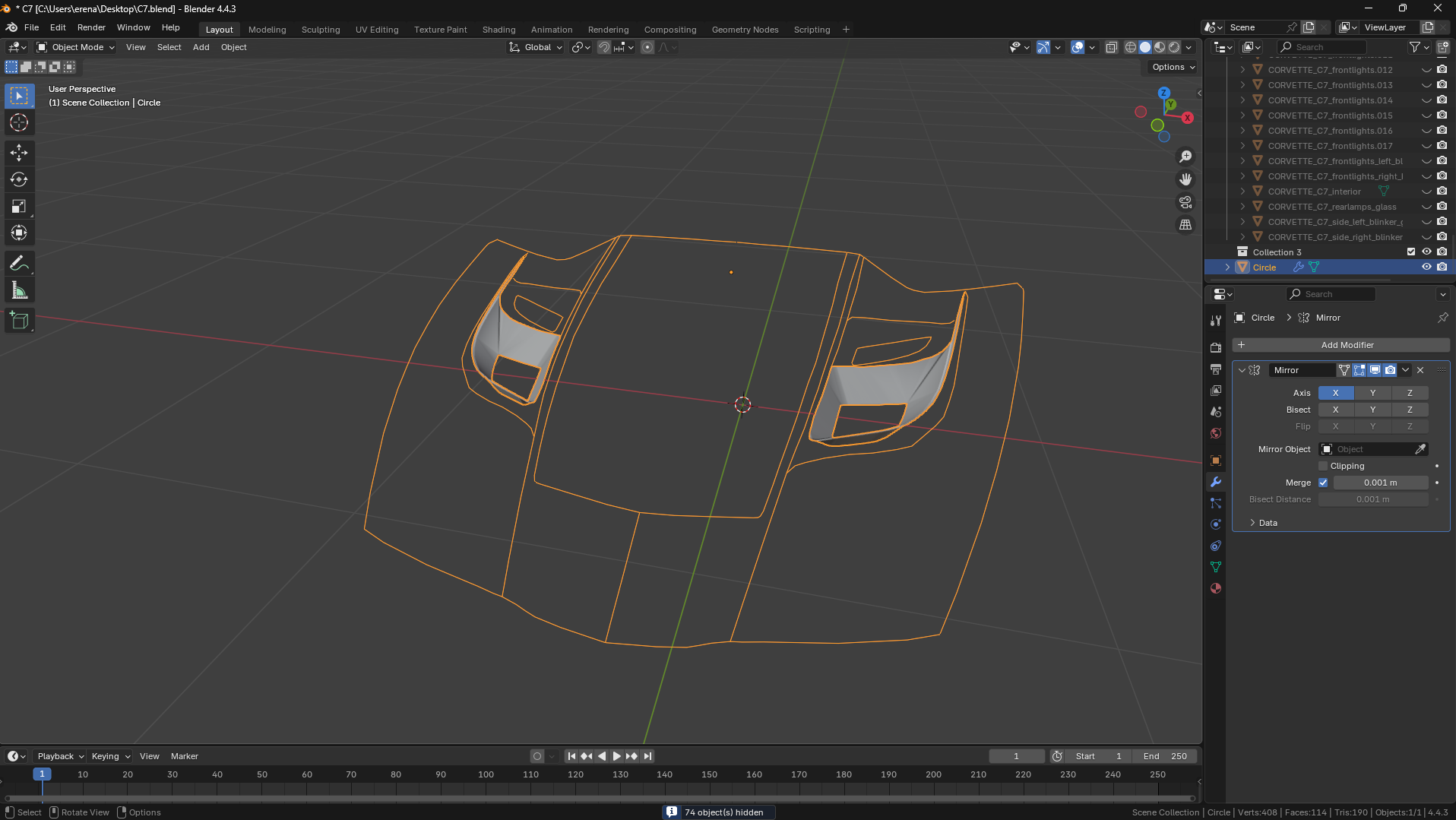
Task: Select the Measure ruler tool
Action: [x=19, y=291]
